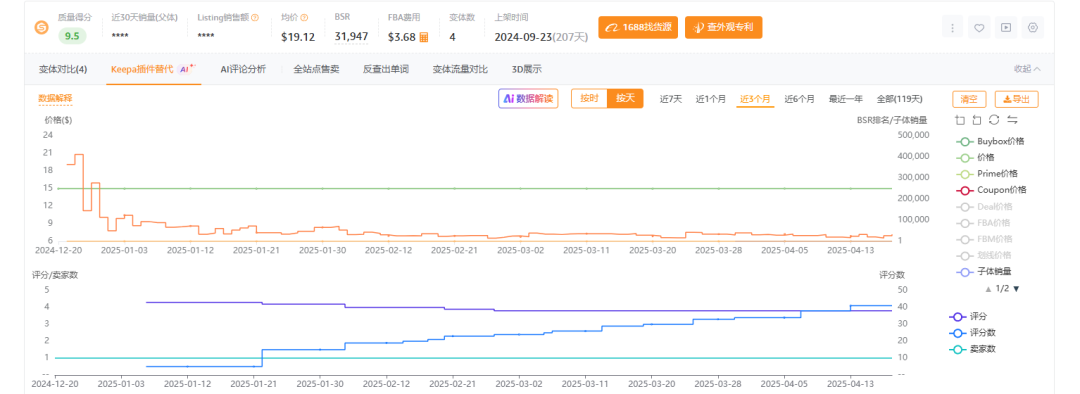Open the video play icon
Image resolution: width=1080 pixels, height=394 pixels.
[x=1006, y=28]
